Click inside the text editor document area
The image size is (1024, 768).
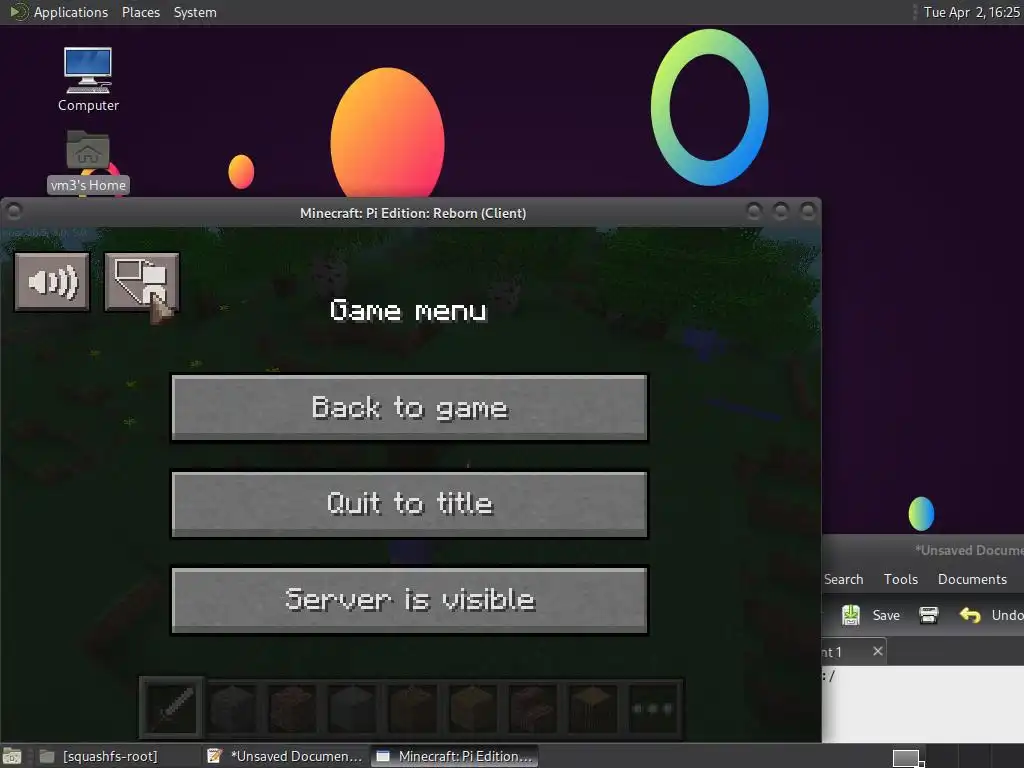point(923,704)
